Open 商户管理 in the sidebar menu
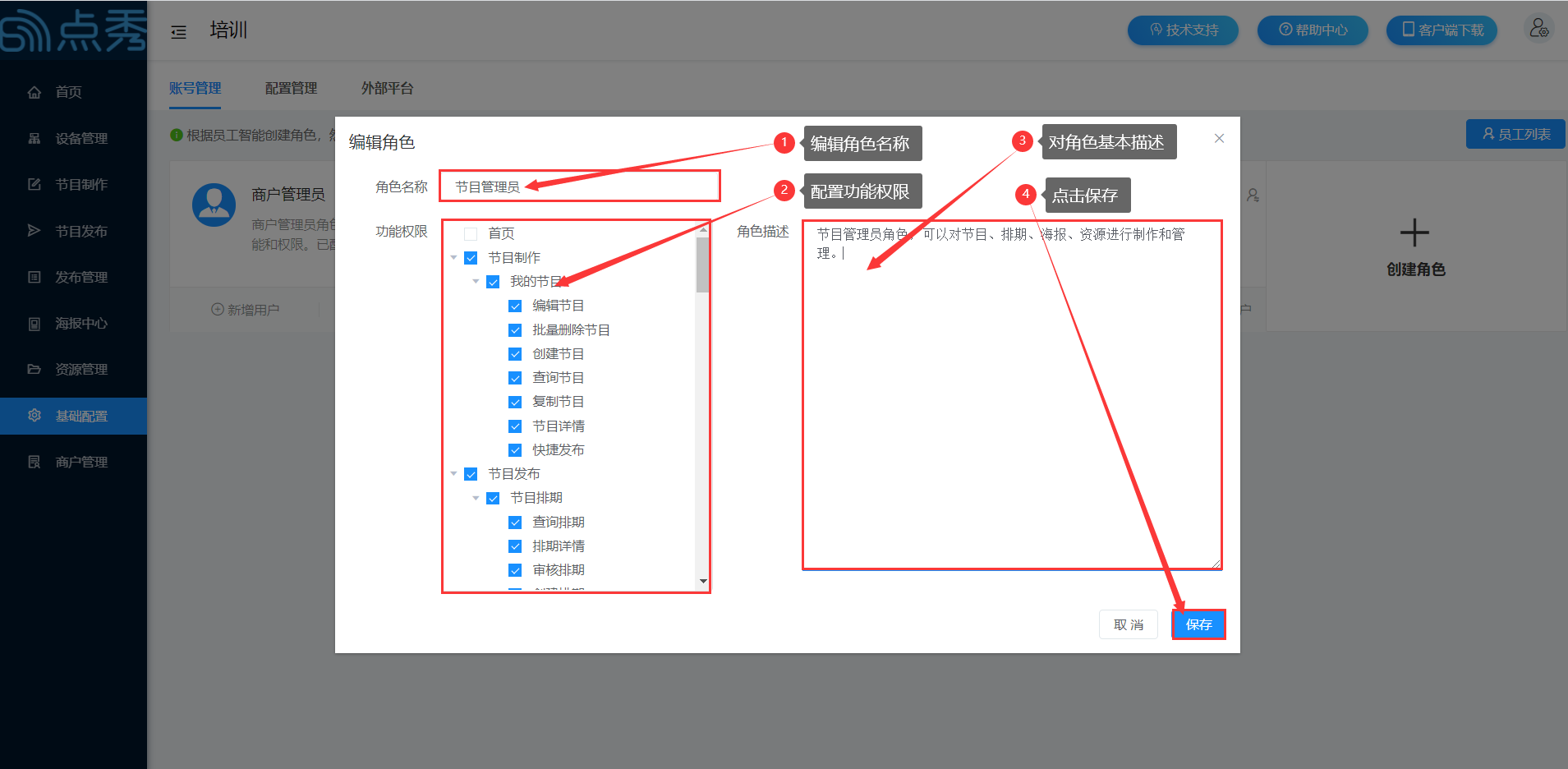 (x=73, y=463)
